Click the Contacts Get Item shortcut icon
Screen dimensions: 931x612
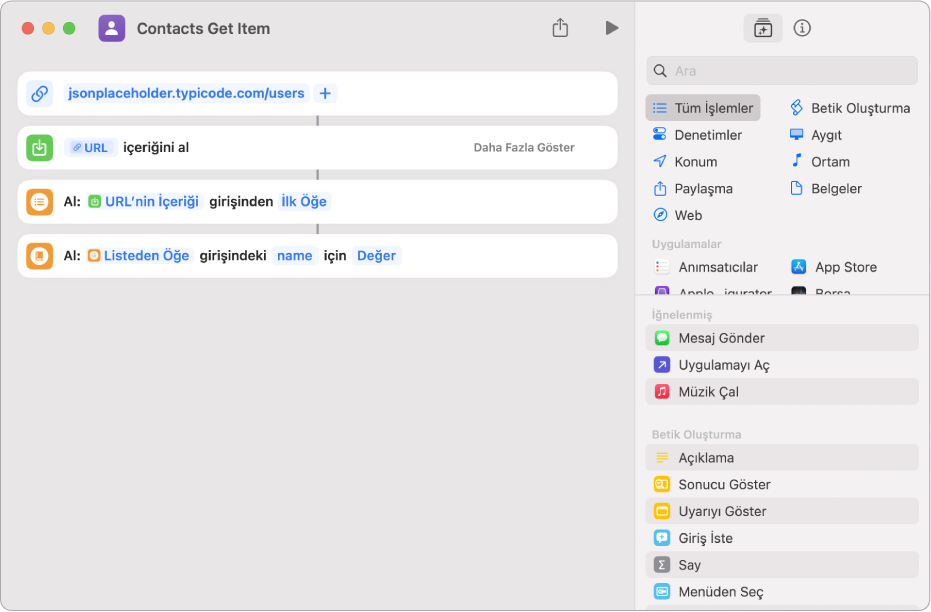(112, 28)
